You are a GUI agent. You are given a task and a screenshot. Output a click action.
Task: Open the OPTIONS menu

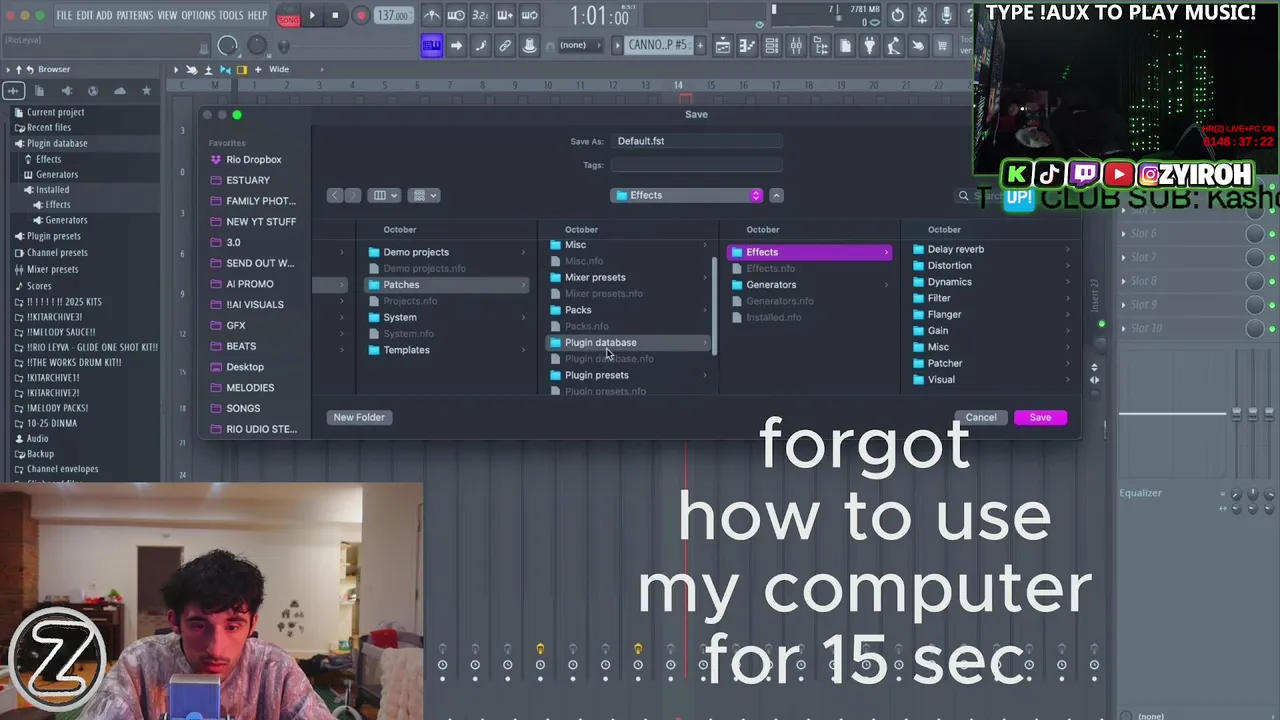[x=198, y=15]
